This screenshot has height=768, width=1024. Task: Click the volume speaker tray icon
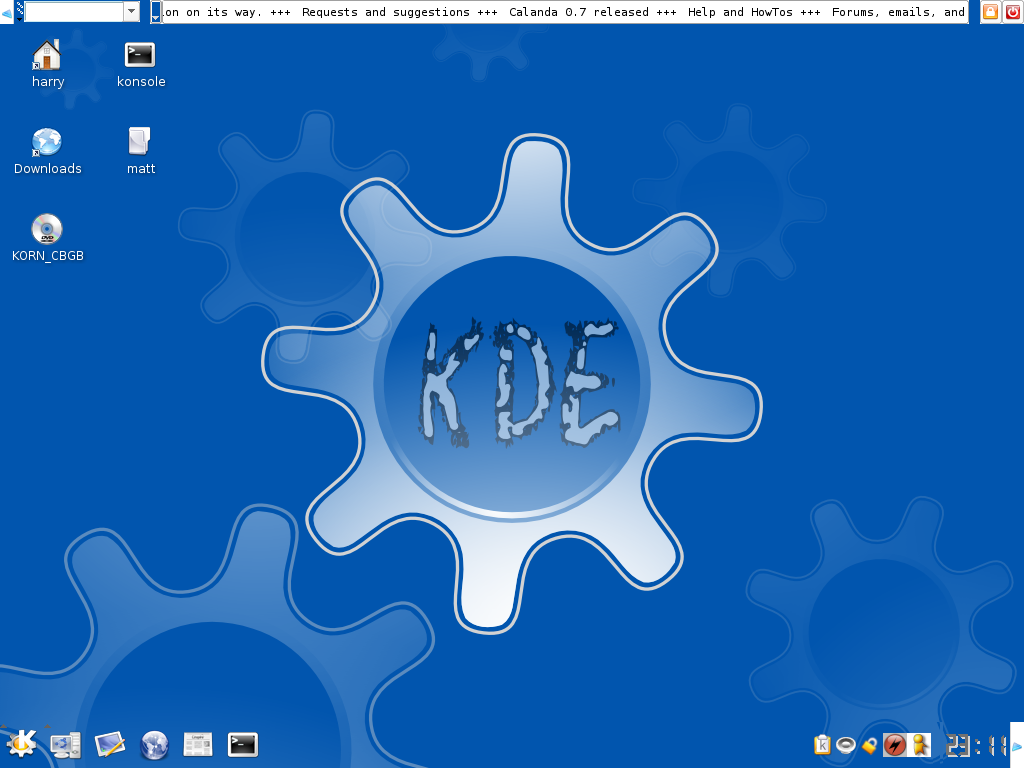click(x=846, y=744)
